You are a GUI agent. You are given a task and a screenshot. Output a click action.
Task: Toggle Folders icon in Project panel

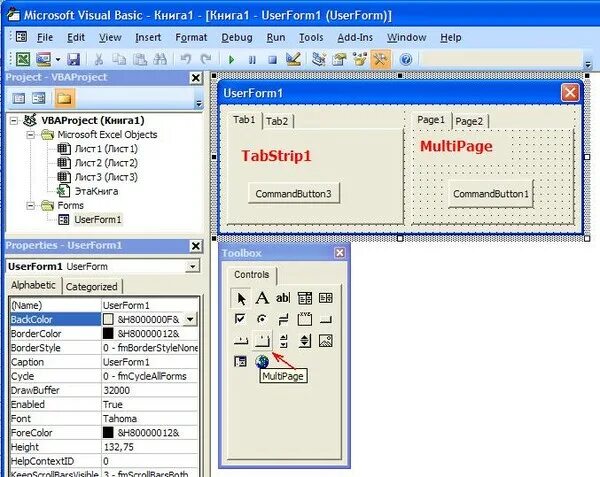(64, 99)
